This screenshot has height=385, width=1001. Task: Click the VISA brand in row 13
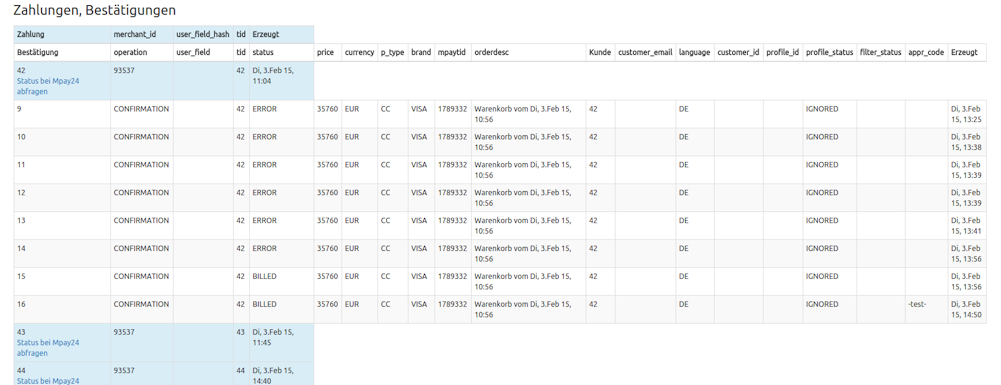(419, 220)
